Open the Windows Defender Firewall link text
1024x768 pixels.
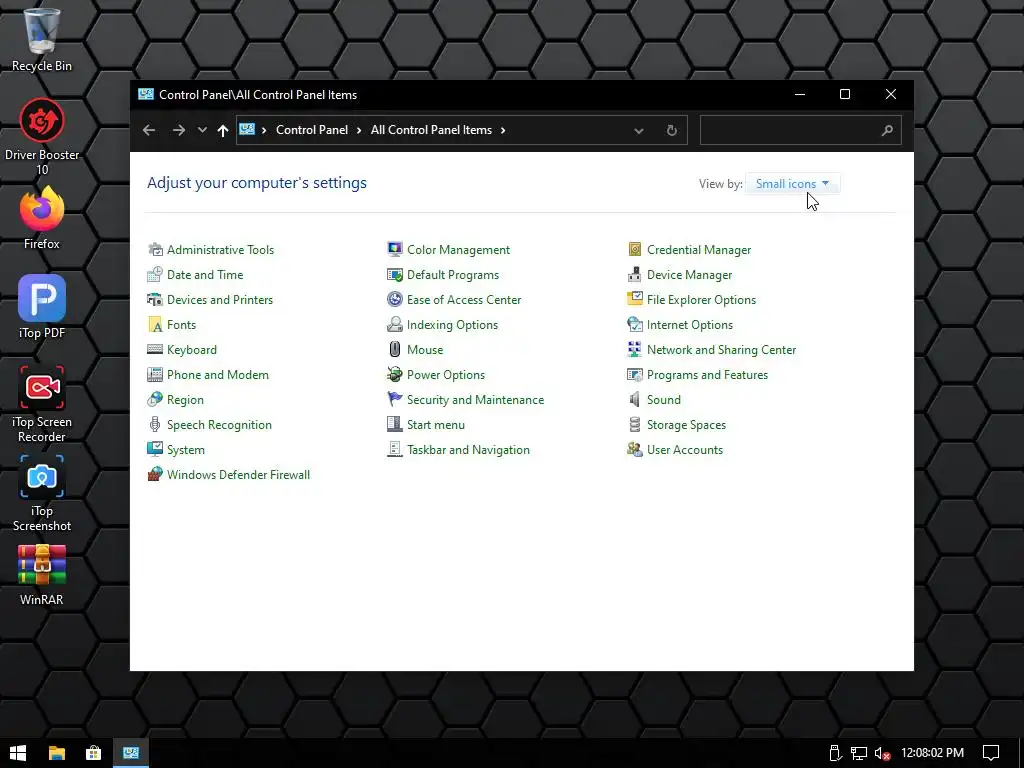coord(238,475)
